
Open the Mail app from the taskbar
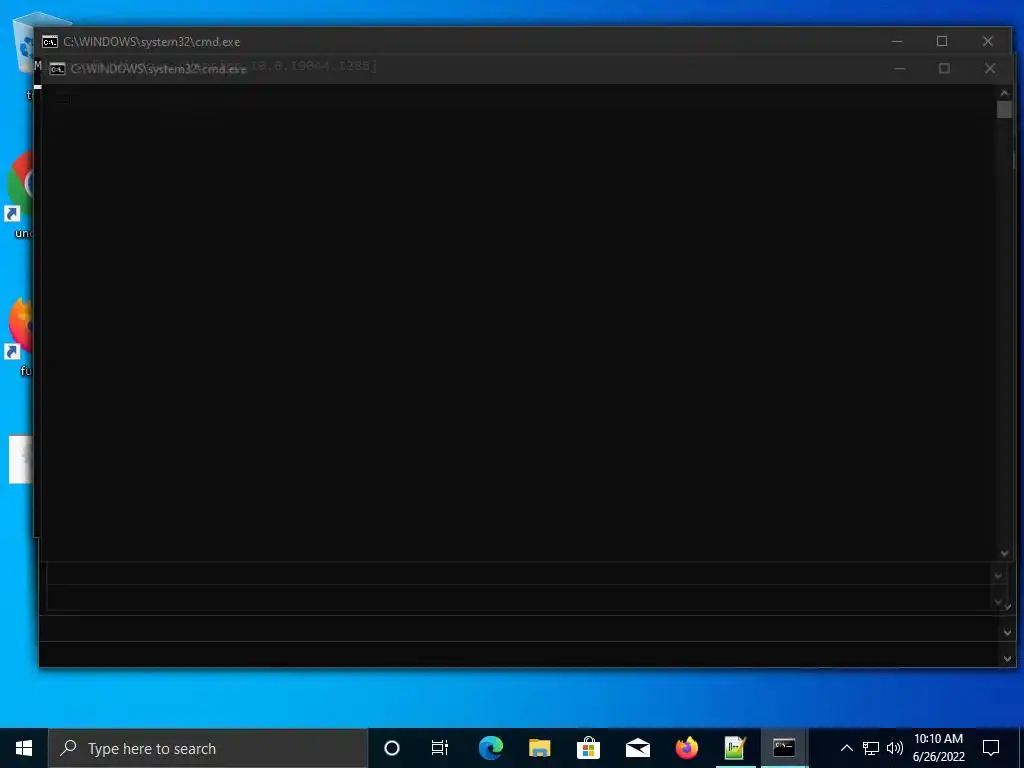tap(637, 748)
